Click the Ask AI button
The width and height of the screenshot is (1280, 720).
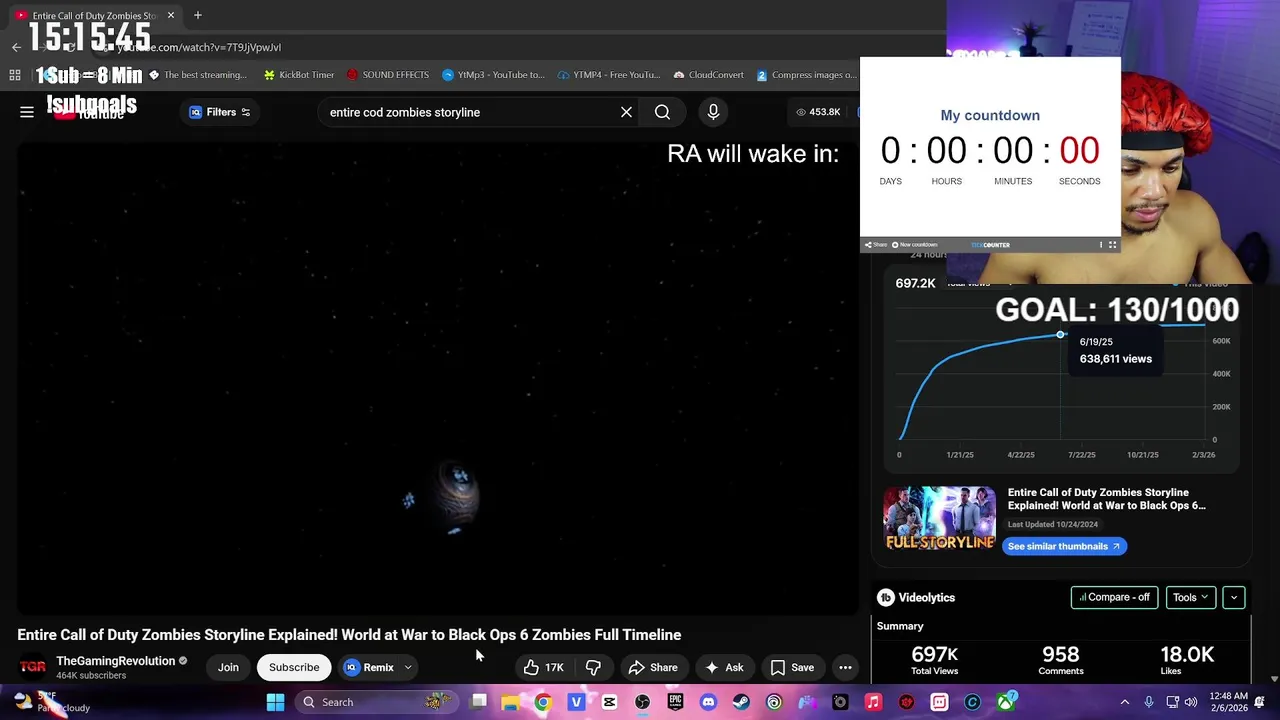(x=724, y=667)
